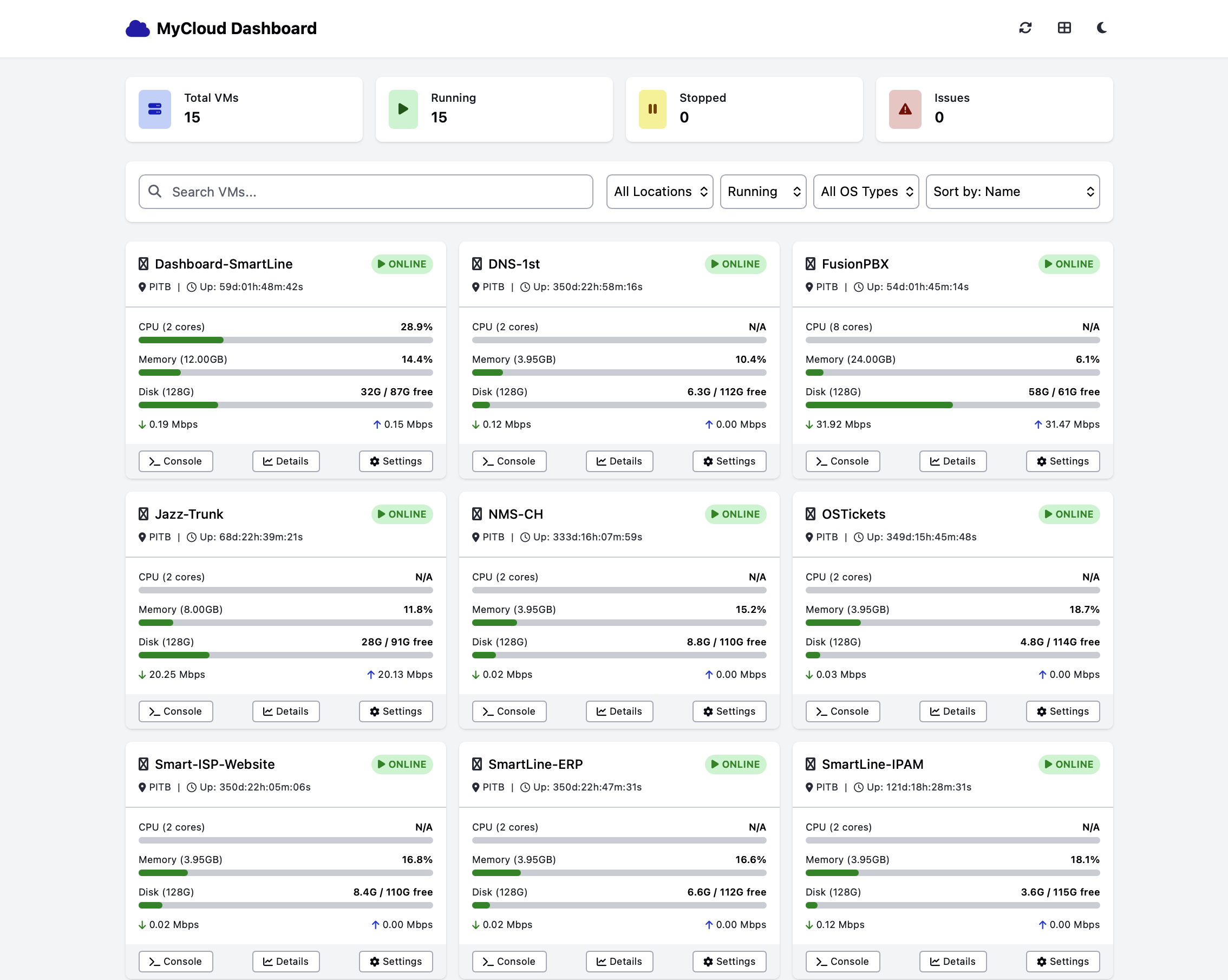Click uptime text 350d:22h:58m:16s on DNS-1st
Screen dimensions: 1228x980
(x=597, y=286)
